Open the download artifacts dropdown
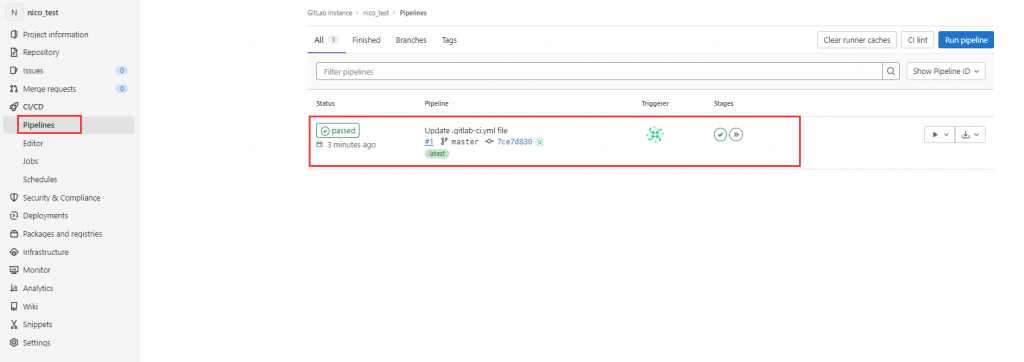Screen dimensions: 1024x362 click(970, 135)
